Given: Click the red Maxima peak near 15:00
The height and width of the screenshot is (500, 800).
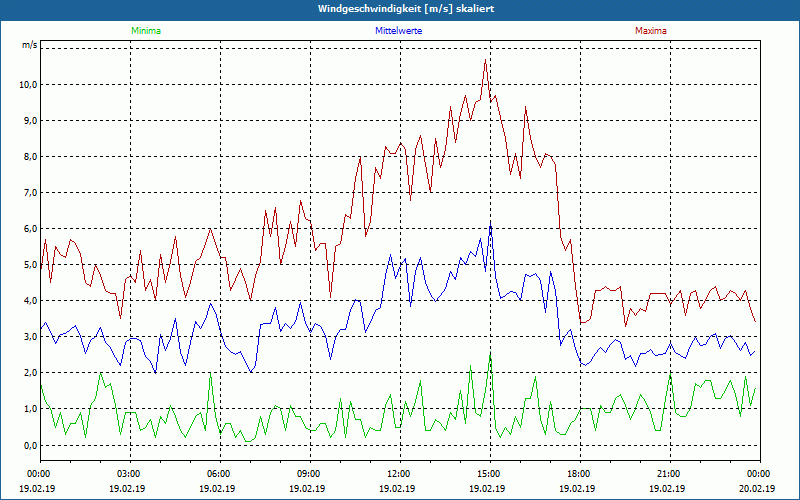Looking at the screenshot, I should [x=485, y=60].
